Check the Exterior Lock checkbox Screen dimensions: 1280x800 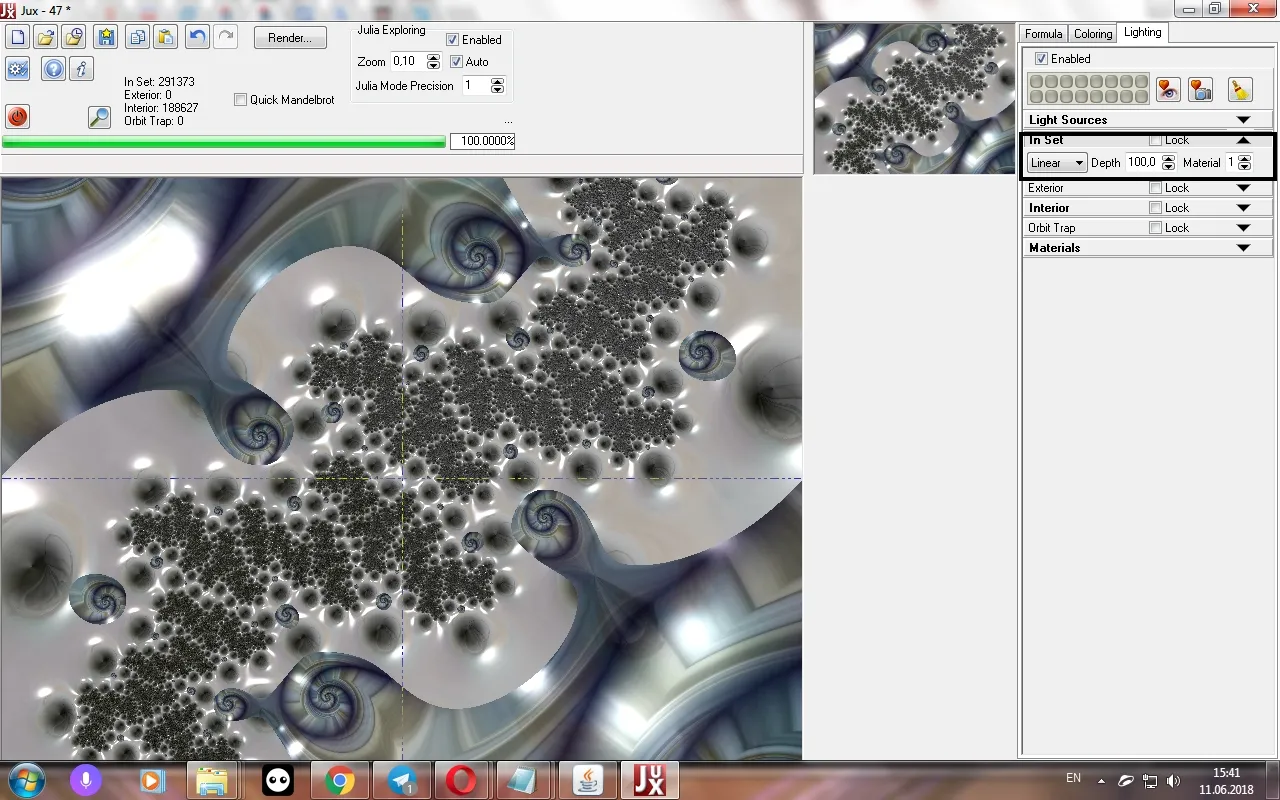1156,188
